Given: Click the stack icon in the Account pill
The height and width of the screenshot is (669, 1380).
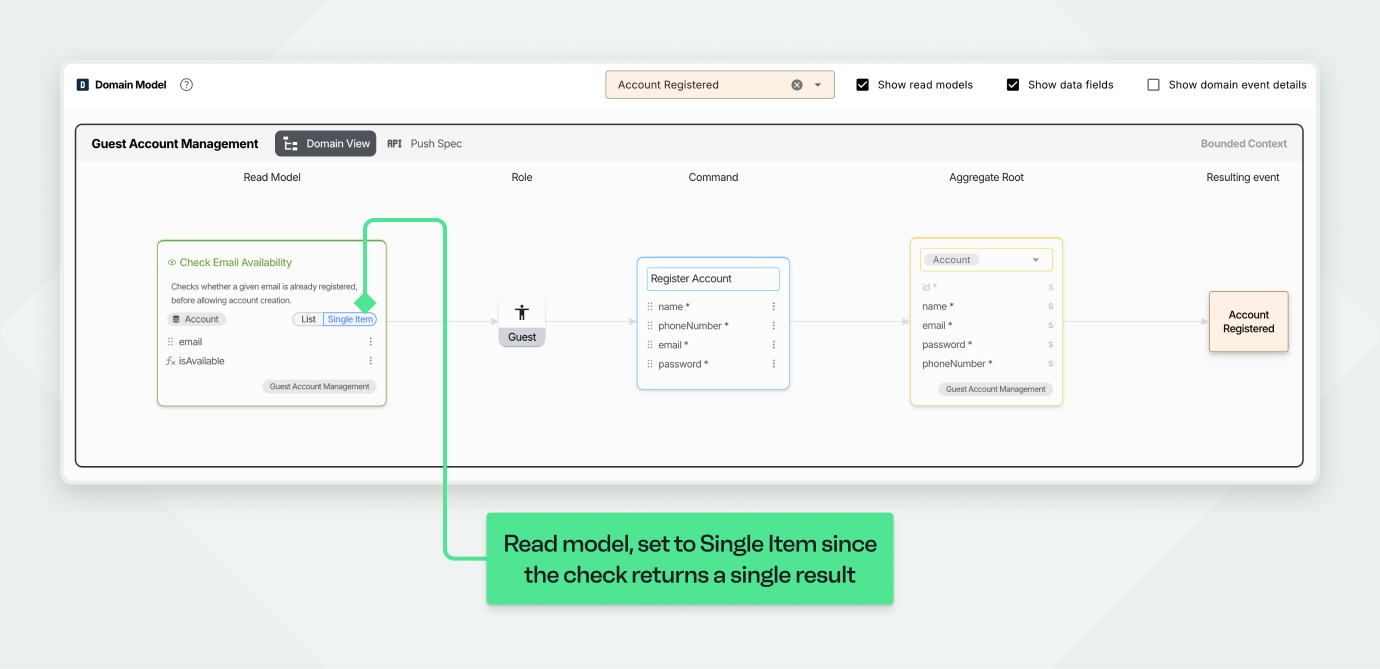Looking at the screenshot, I should [176, 320].
